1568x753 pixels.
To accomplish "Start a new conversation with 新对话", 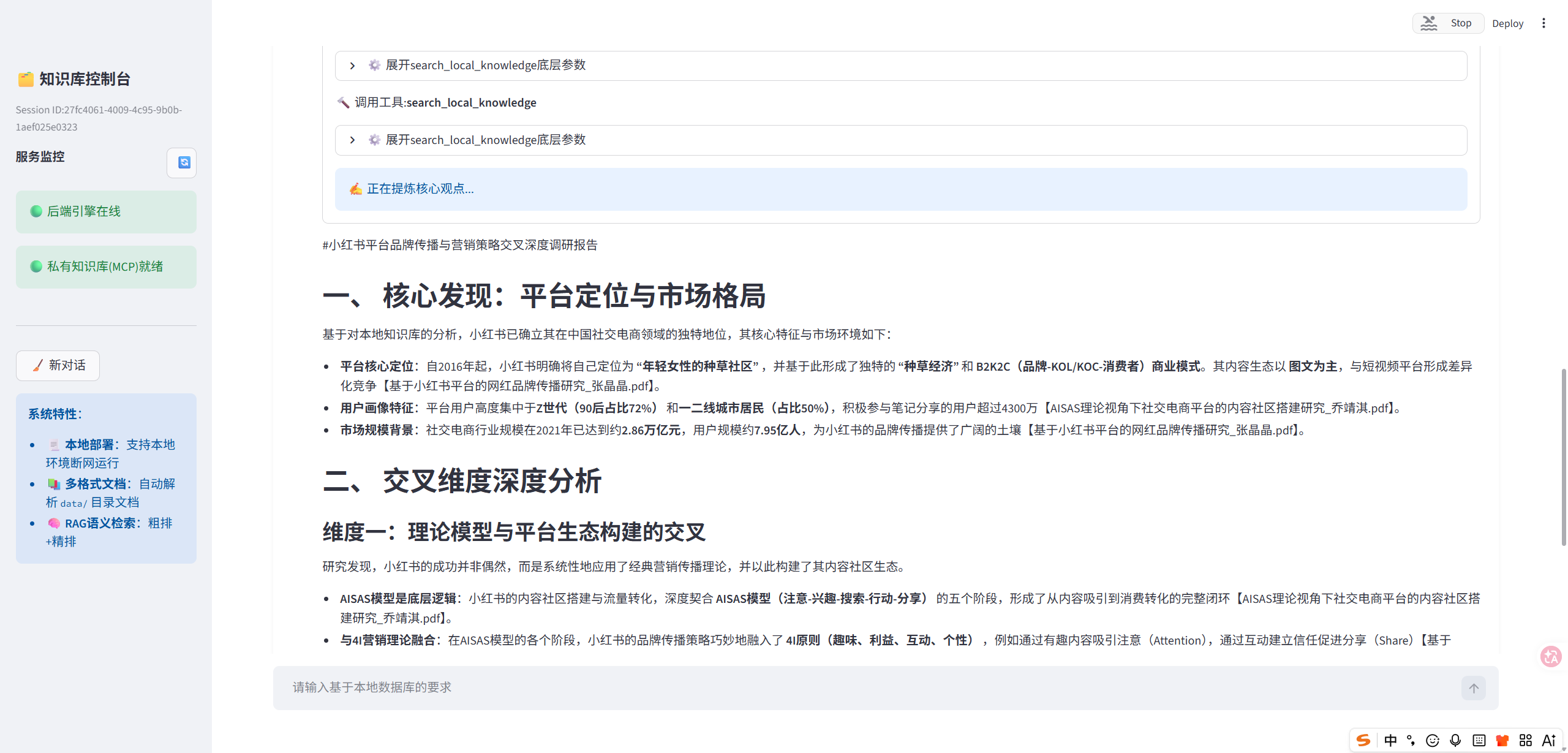I will click(x=58, y=365).
